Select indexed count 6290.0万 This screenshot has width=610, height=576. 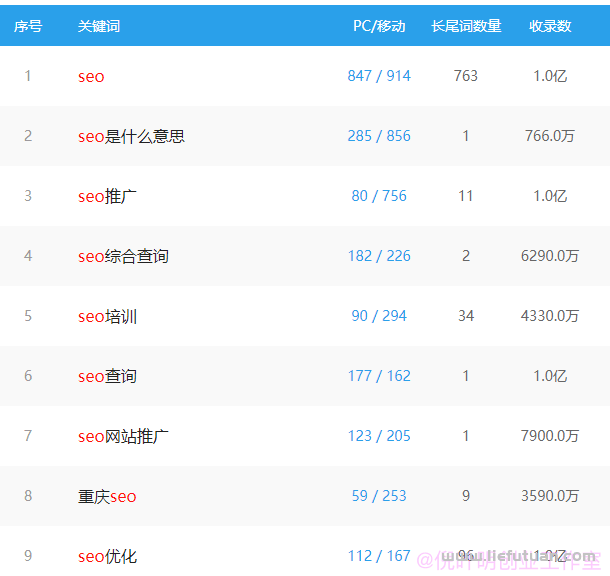coord(550,256)
